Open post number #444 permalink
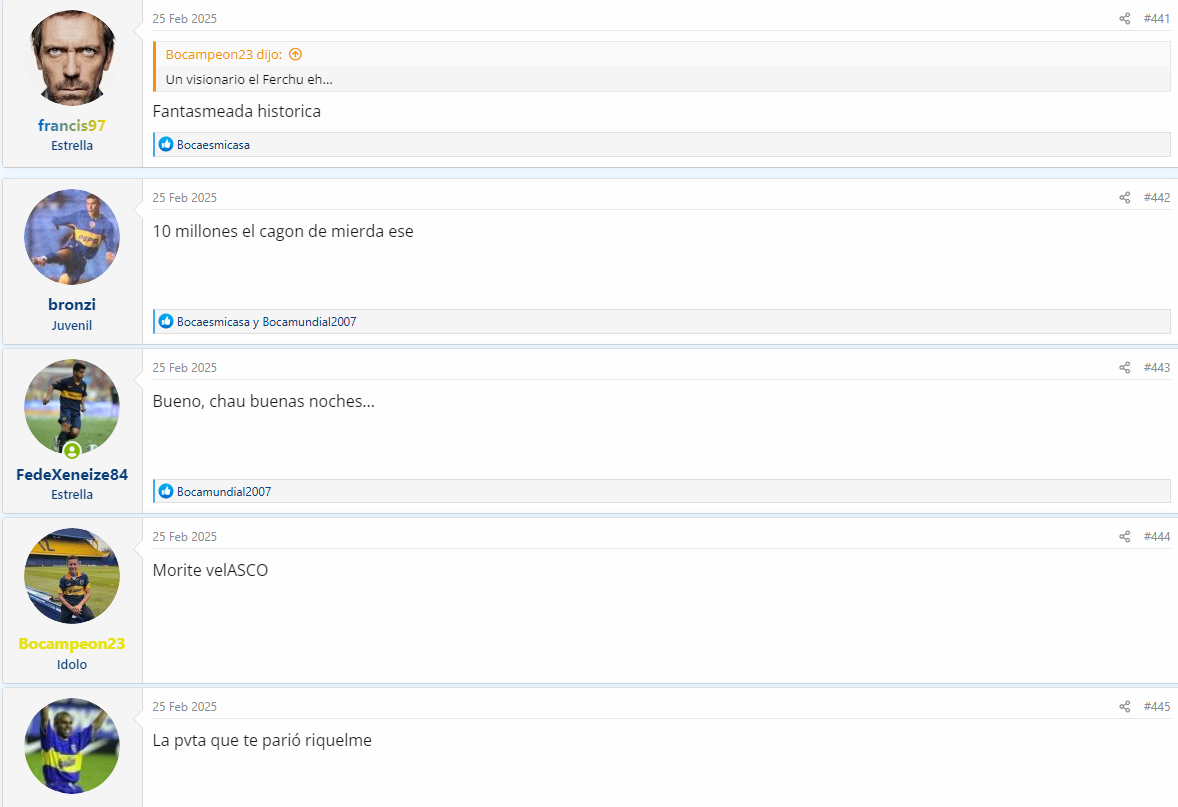 pos(1157,536)
